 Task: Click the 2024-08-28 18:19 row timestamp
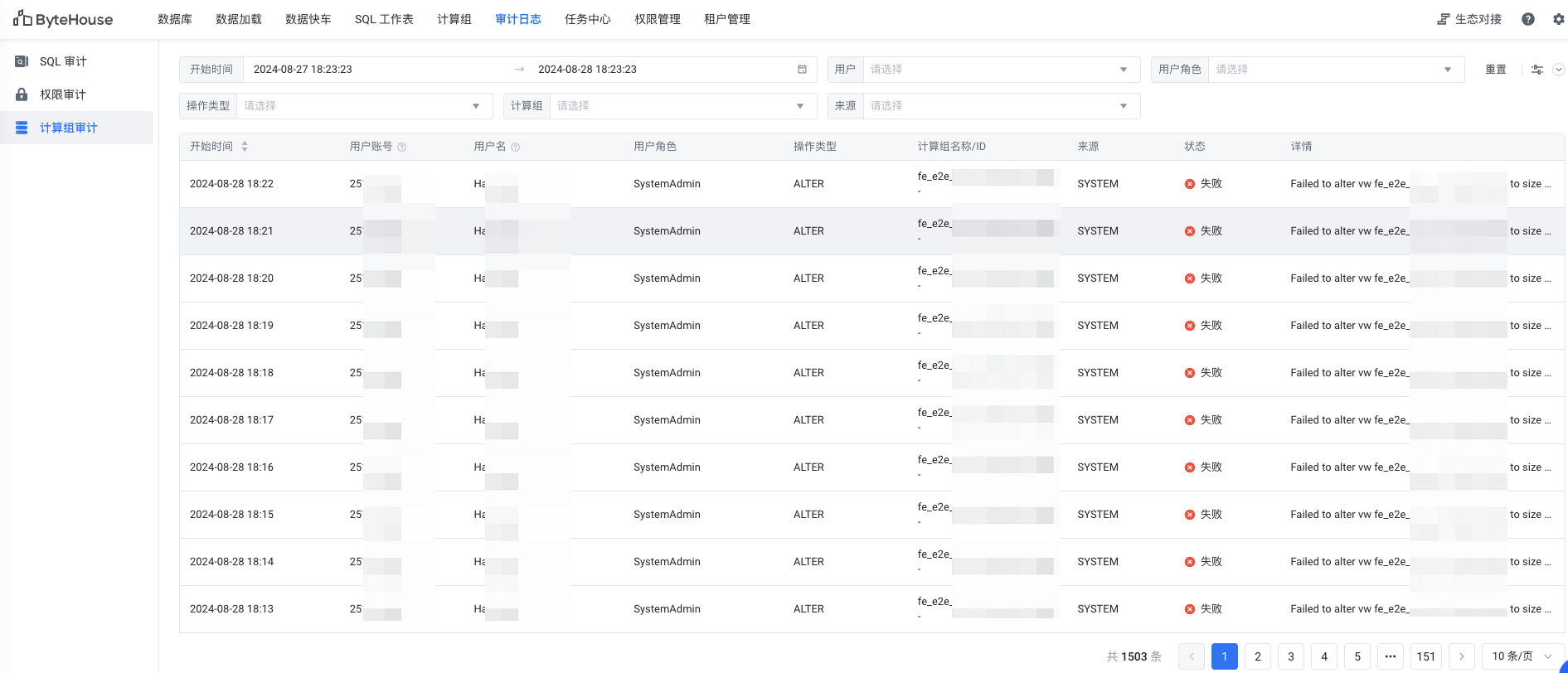(x=231, y=326)
